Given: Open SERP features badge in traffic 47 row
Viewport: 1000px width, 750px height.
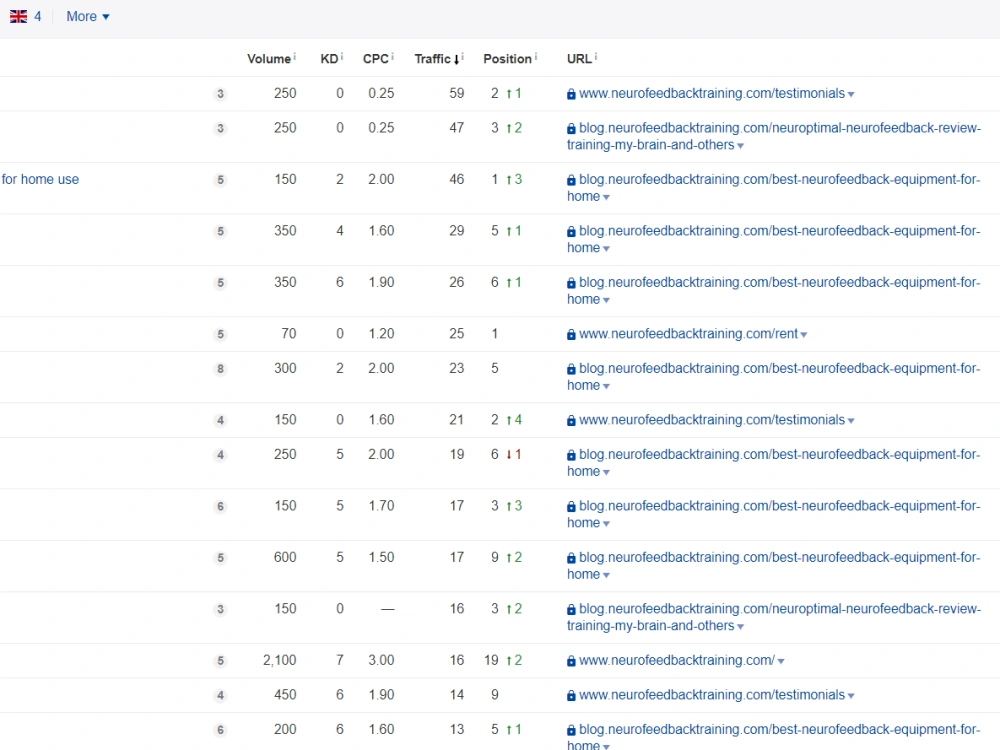Looking at the screenshot, I should coord(220,128).
